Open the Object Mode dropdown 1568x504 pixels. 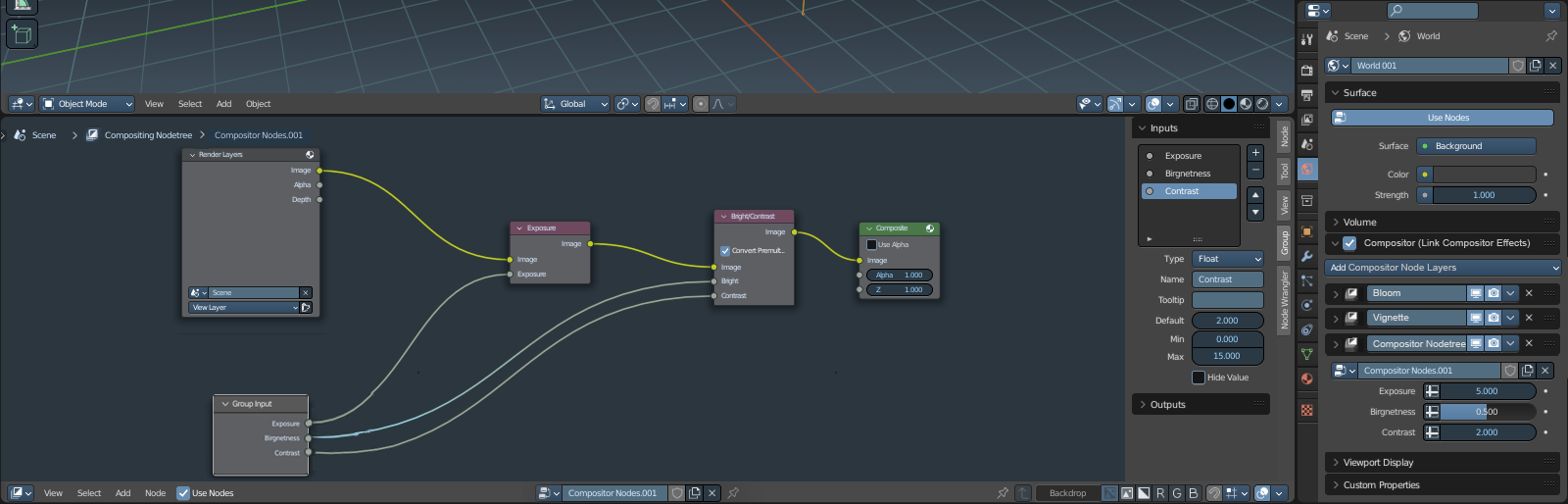(x=87, y=104)
